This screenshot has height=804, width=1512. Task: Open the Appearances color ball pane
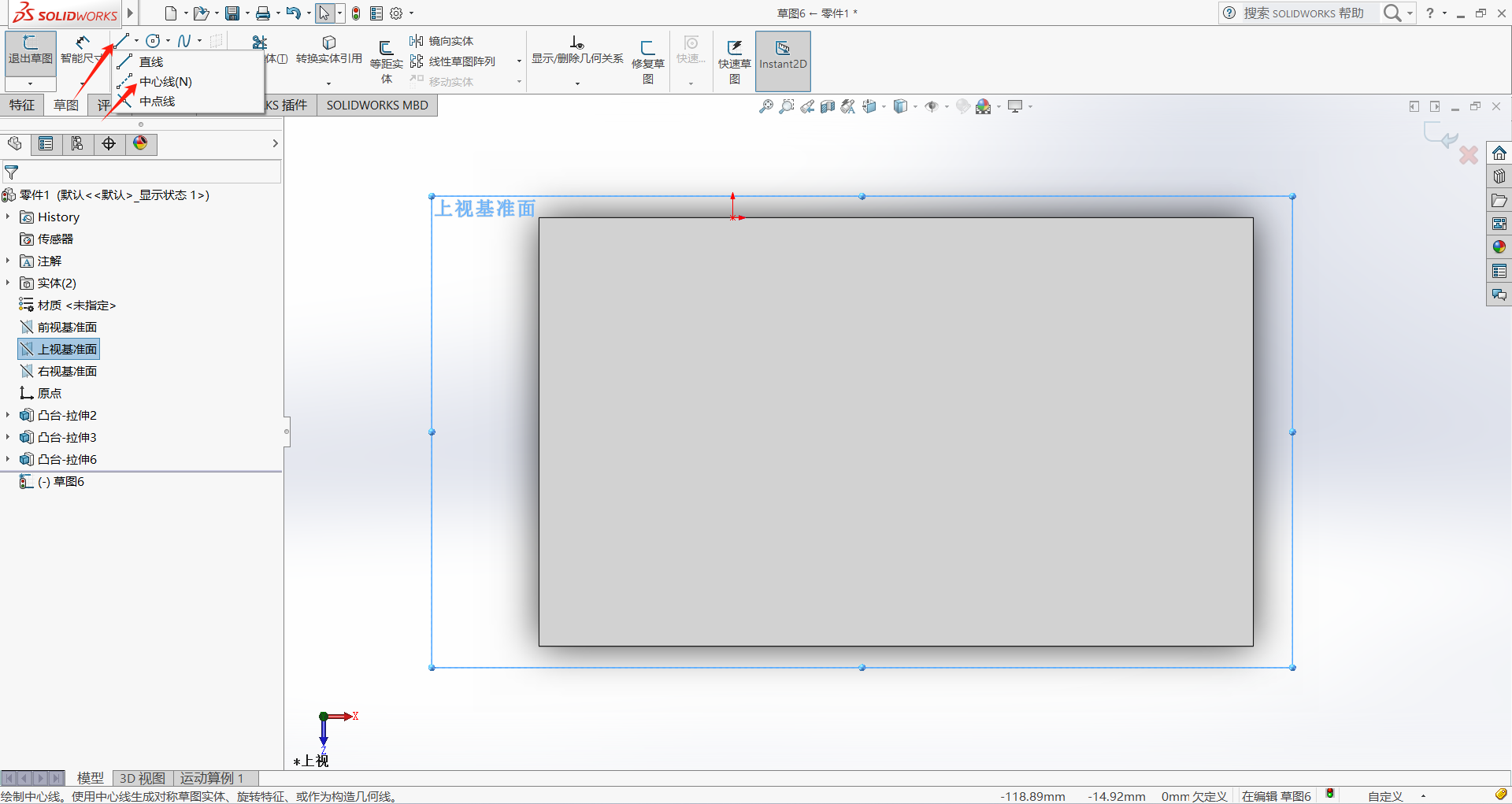point(1499,247)
